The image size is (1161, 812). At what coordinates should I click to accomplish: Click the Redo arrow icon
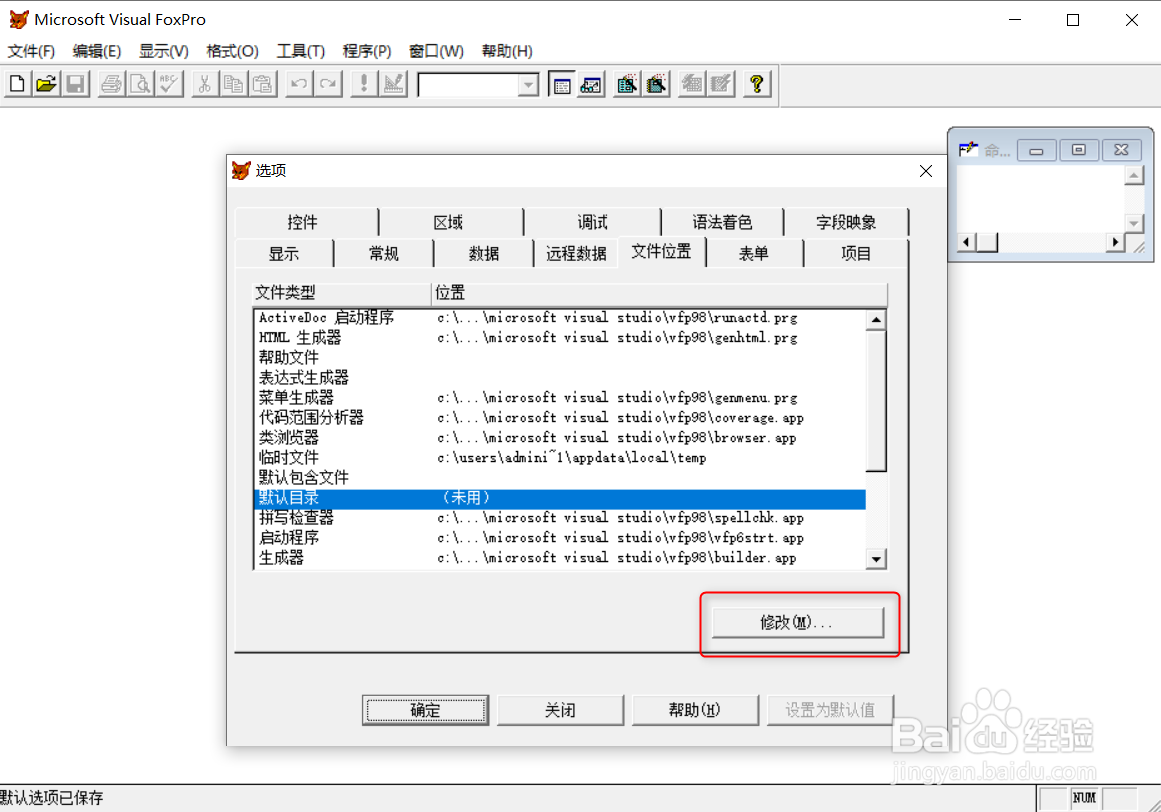pos(327,84)
